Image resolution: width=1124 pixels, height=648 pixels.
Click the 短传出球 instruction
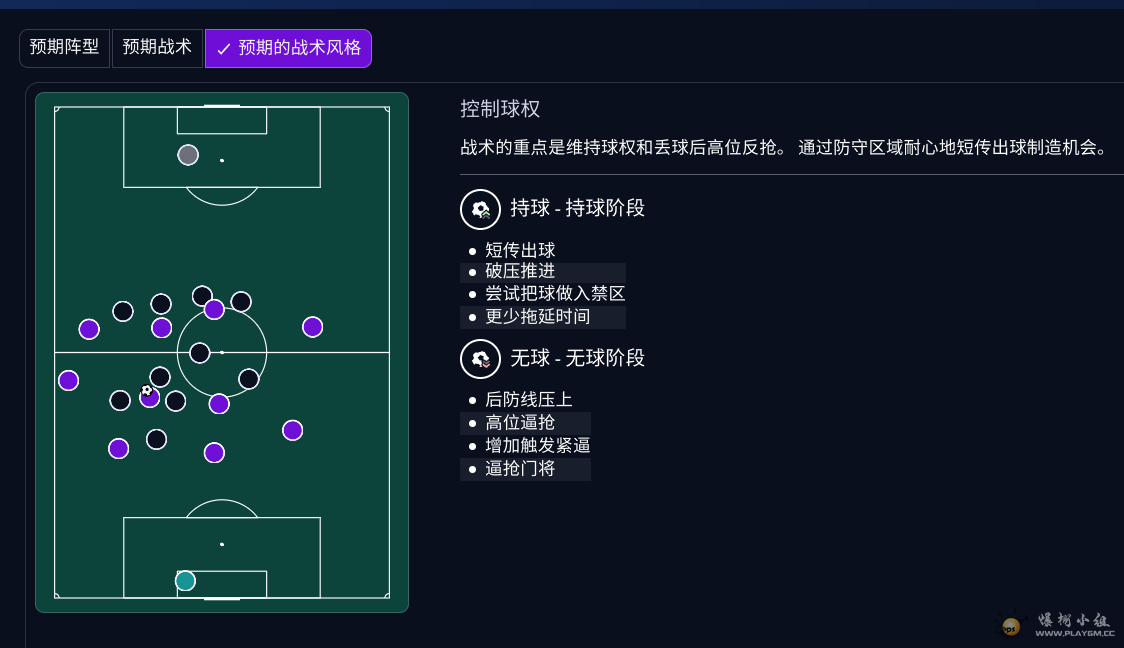(520, 250)
